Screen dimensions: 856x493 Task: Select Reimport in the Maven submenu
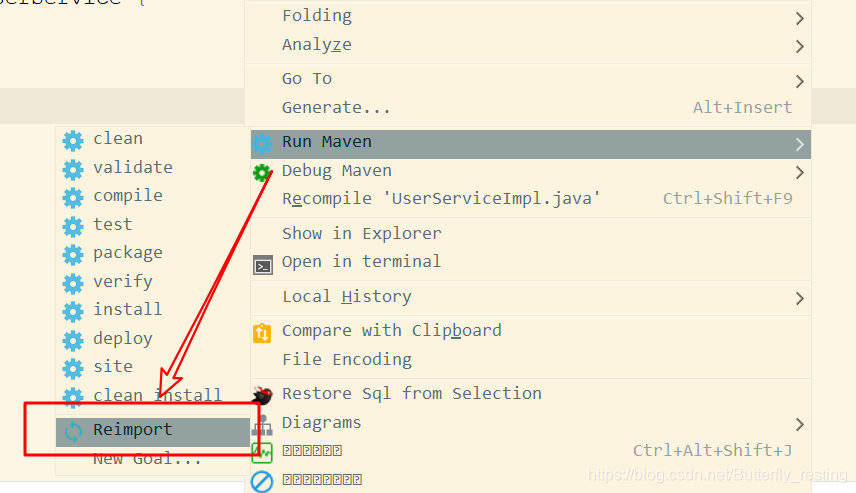tap(153, 432)
